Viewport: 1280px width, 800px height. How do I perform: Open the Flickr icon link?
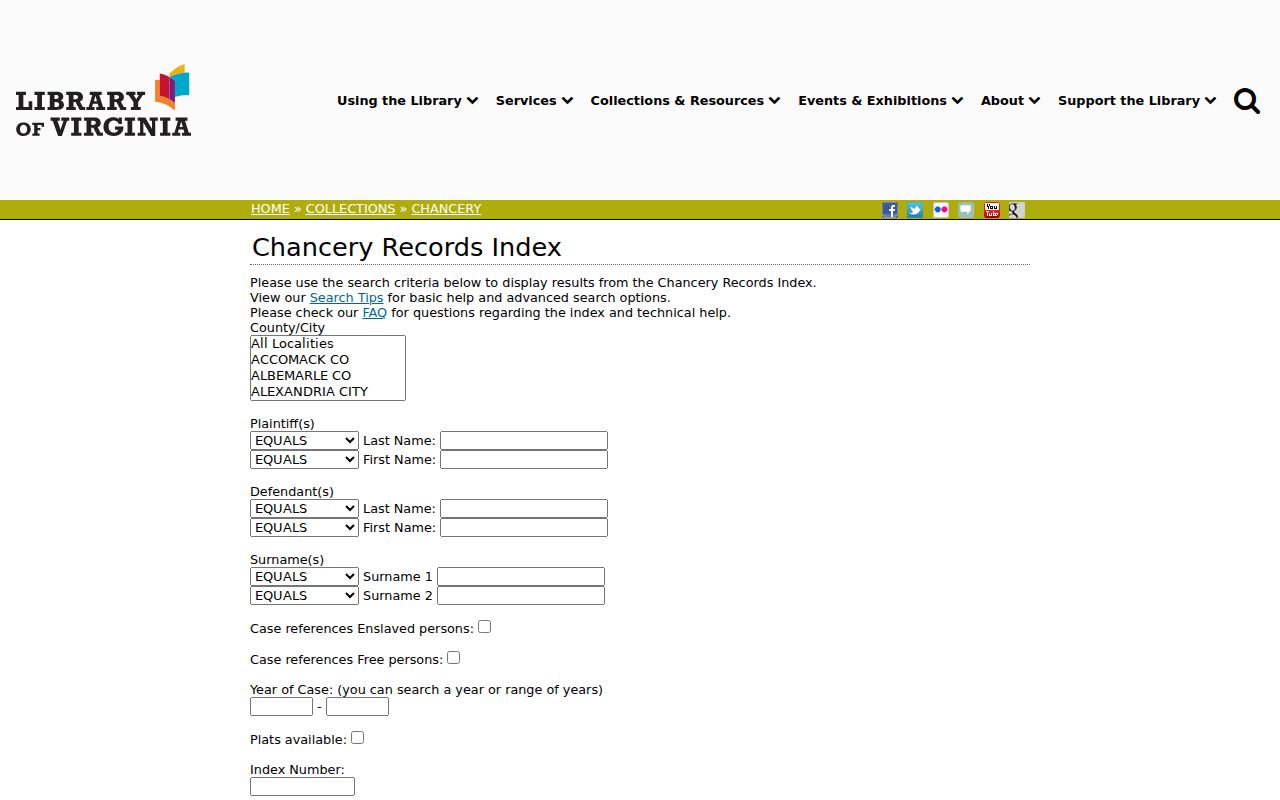point(941,210)
